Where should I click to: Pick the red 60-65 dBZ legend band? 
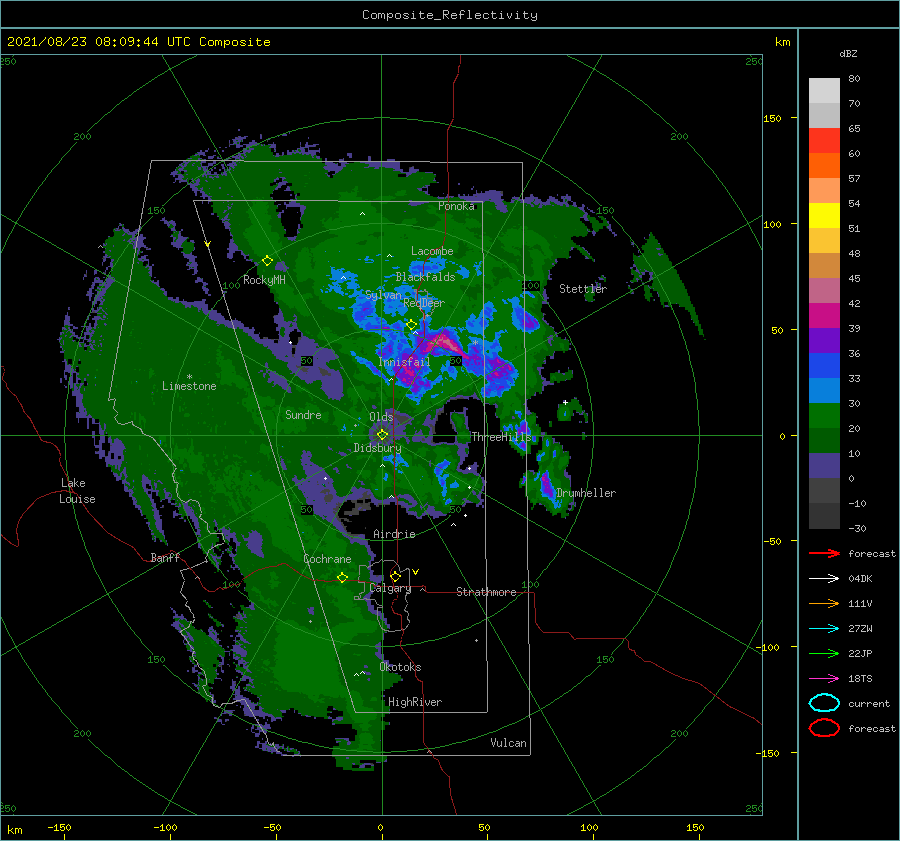824,141
